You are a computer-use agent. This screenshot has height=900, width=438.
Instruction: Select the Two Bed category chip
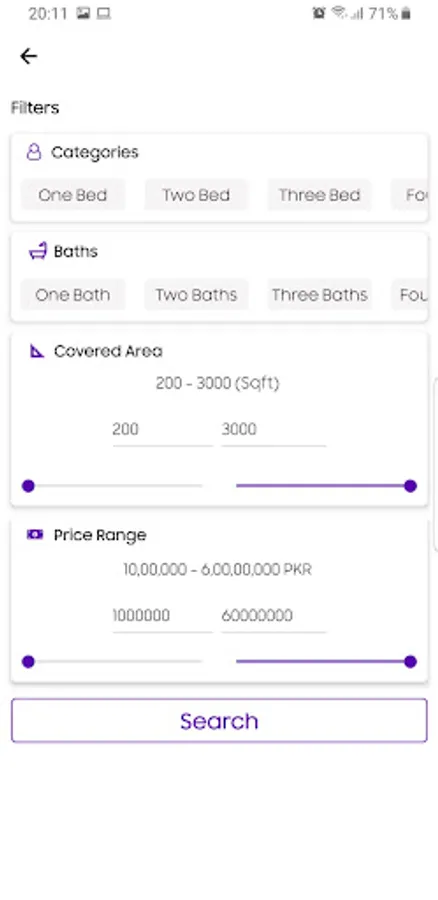196,195
